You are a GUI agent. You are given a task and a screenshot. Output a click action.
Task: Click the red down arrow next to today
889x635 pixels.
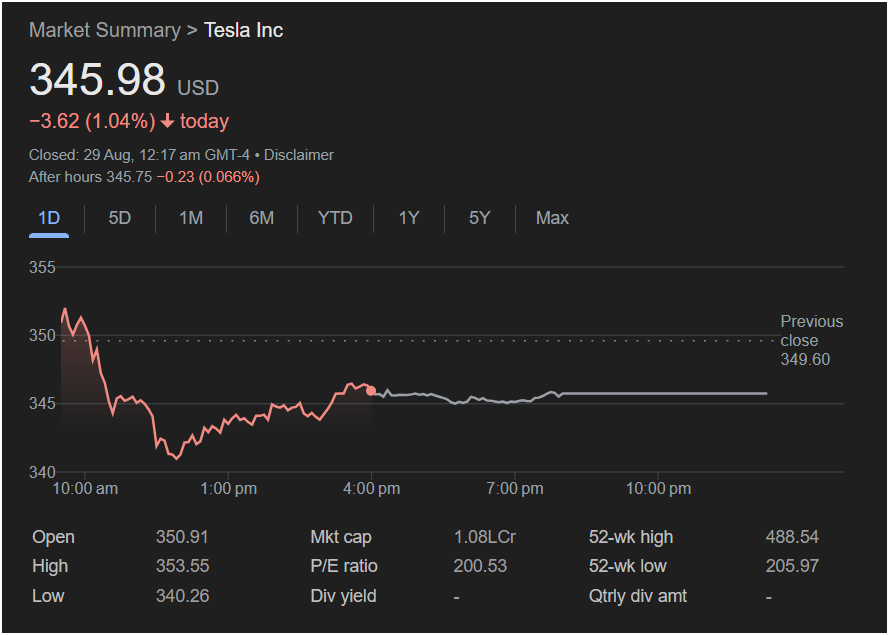coord(167,122)
